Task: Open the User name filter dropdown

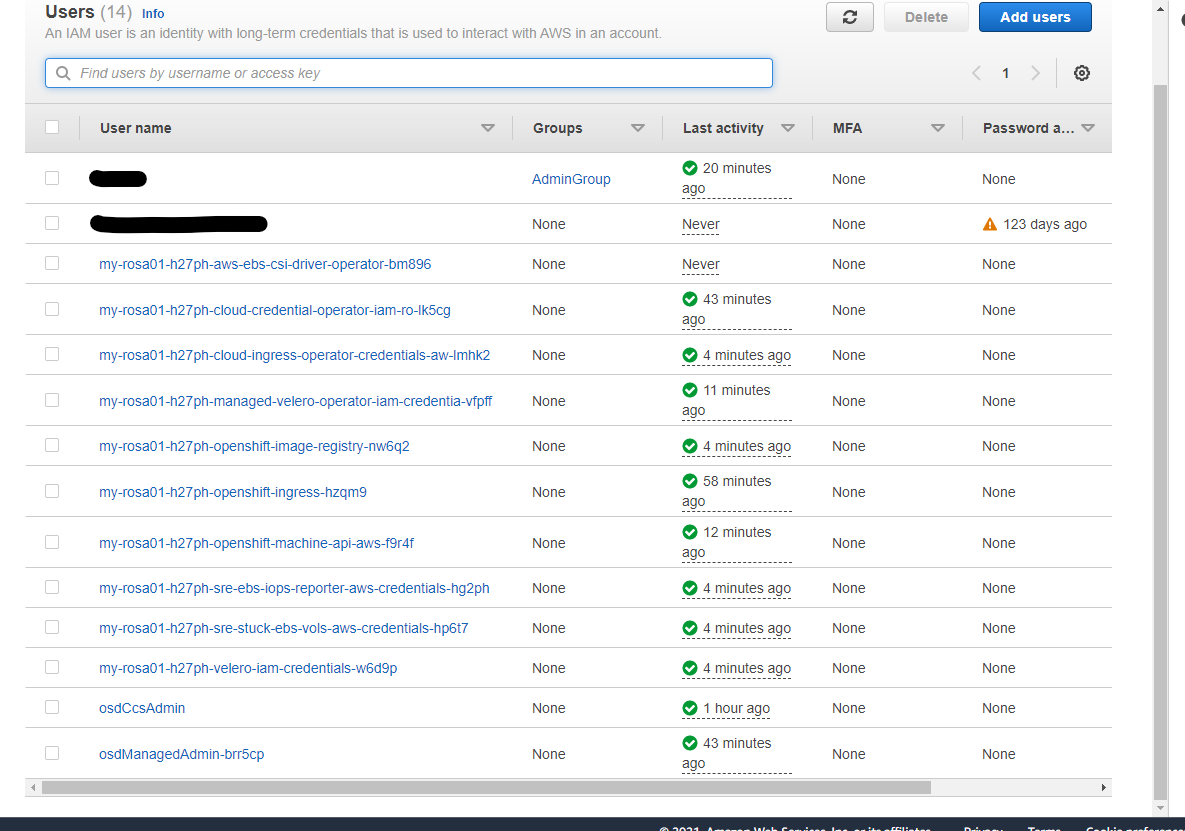Action: (x=488, y=127)
